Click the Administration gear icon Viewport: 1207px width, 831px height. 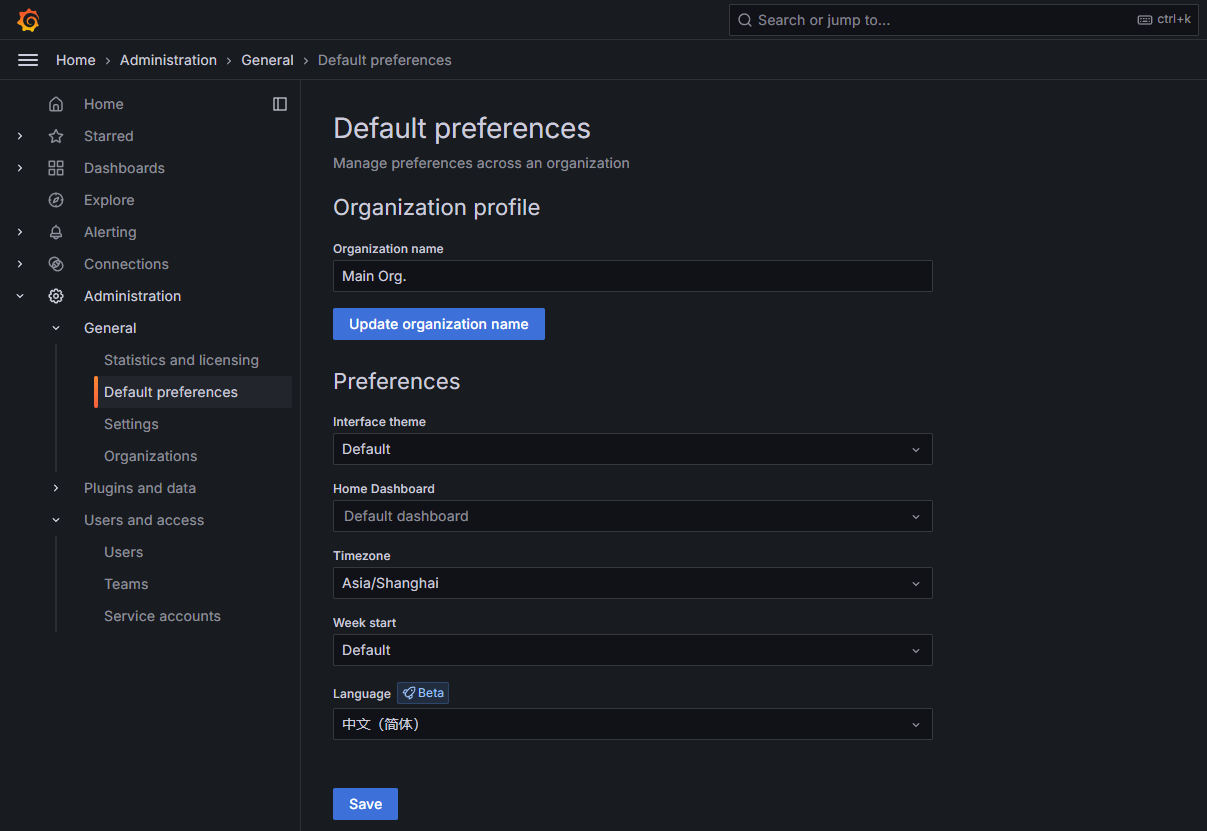56,296
